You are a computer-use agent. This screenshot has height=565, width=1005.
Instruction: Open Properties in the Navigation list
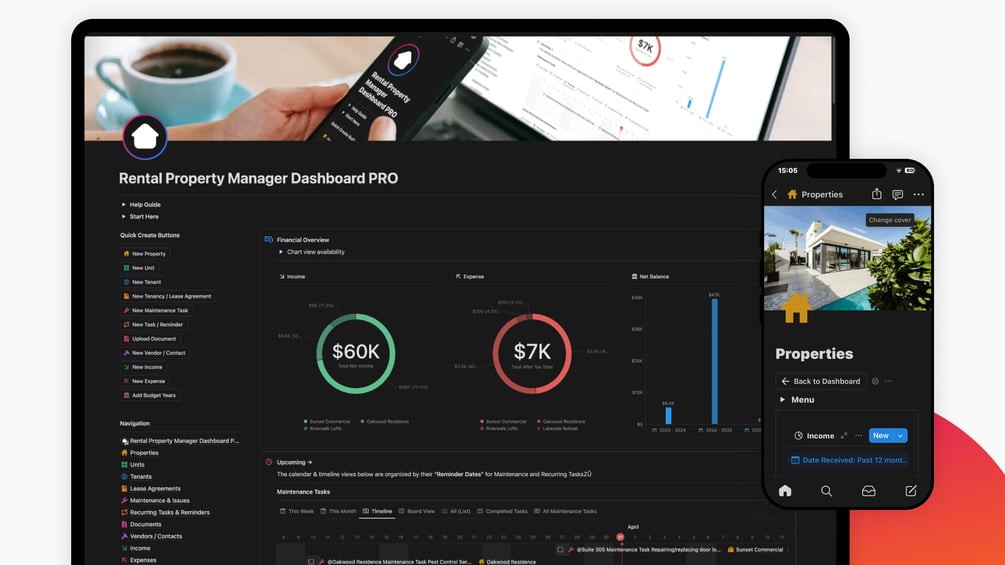point(140,453)
